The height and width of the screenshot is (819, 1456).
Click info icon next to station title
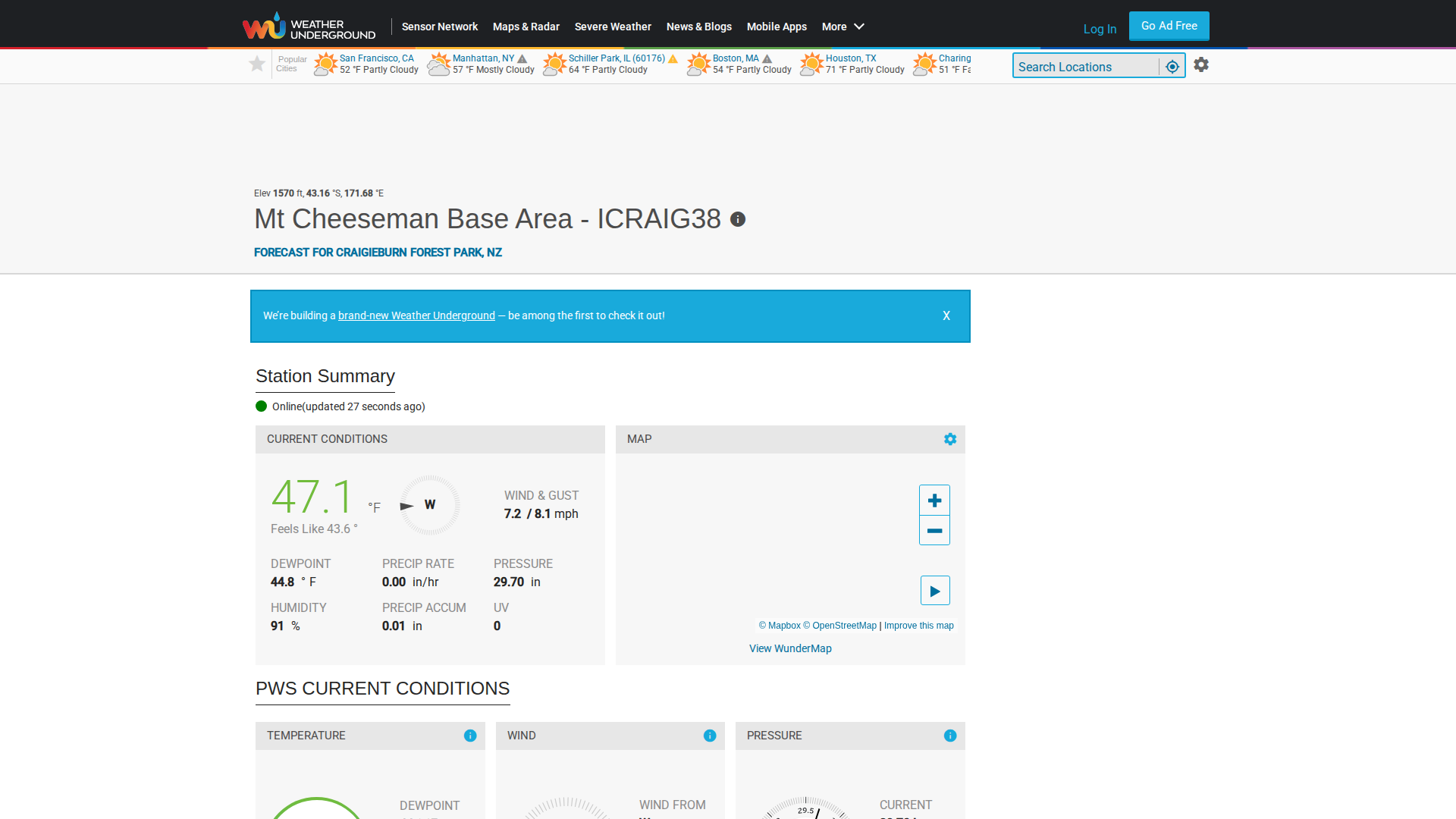738,219
